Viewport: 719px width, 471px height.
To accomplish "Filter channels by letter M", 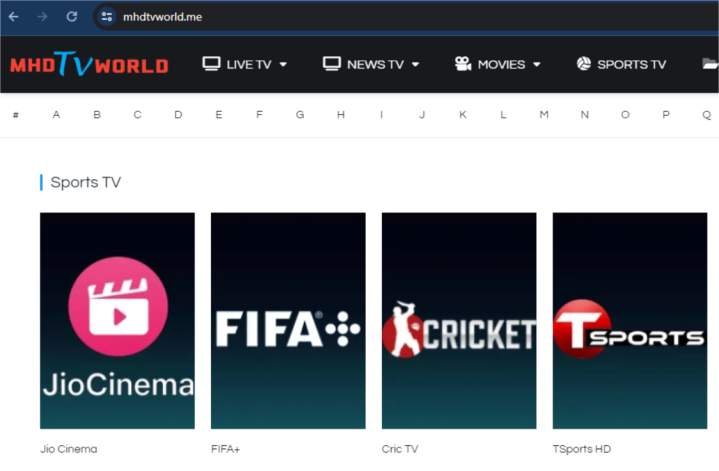I will (x=544, y=115).
